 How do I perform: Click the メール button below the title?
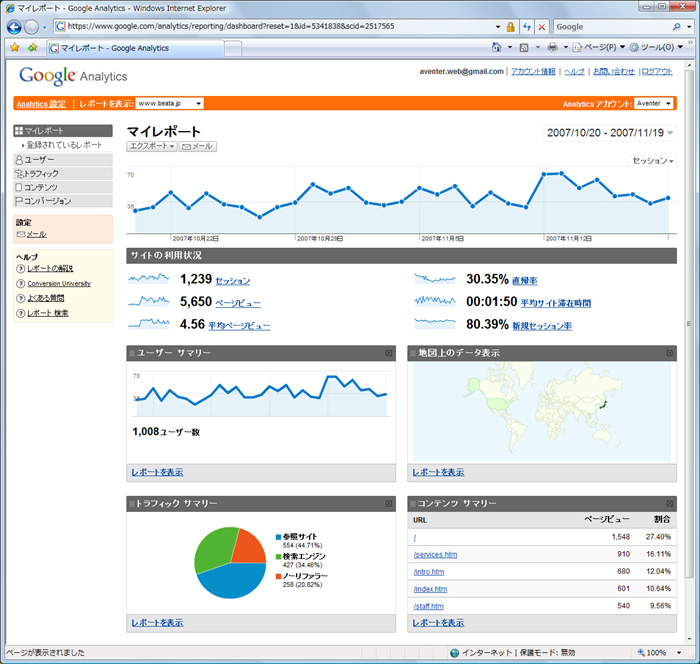click(198, 146)
